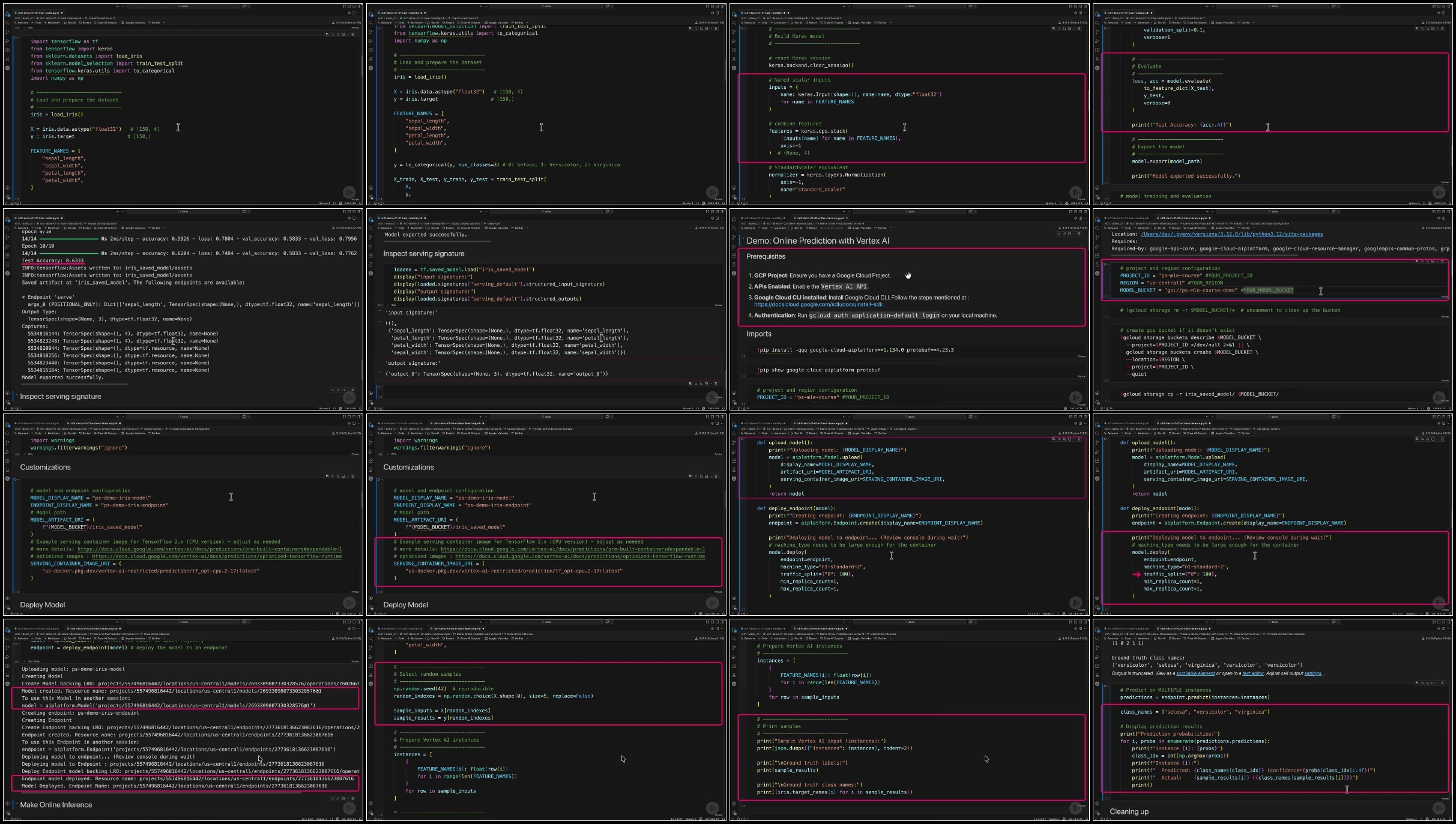Open Run and Debug in 'Build Keras model' frame

pyautogui.click(x=734, y=41)
